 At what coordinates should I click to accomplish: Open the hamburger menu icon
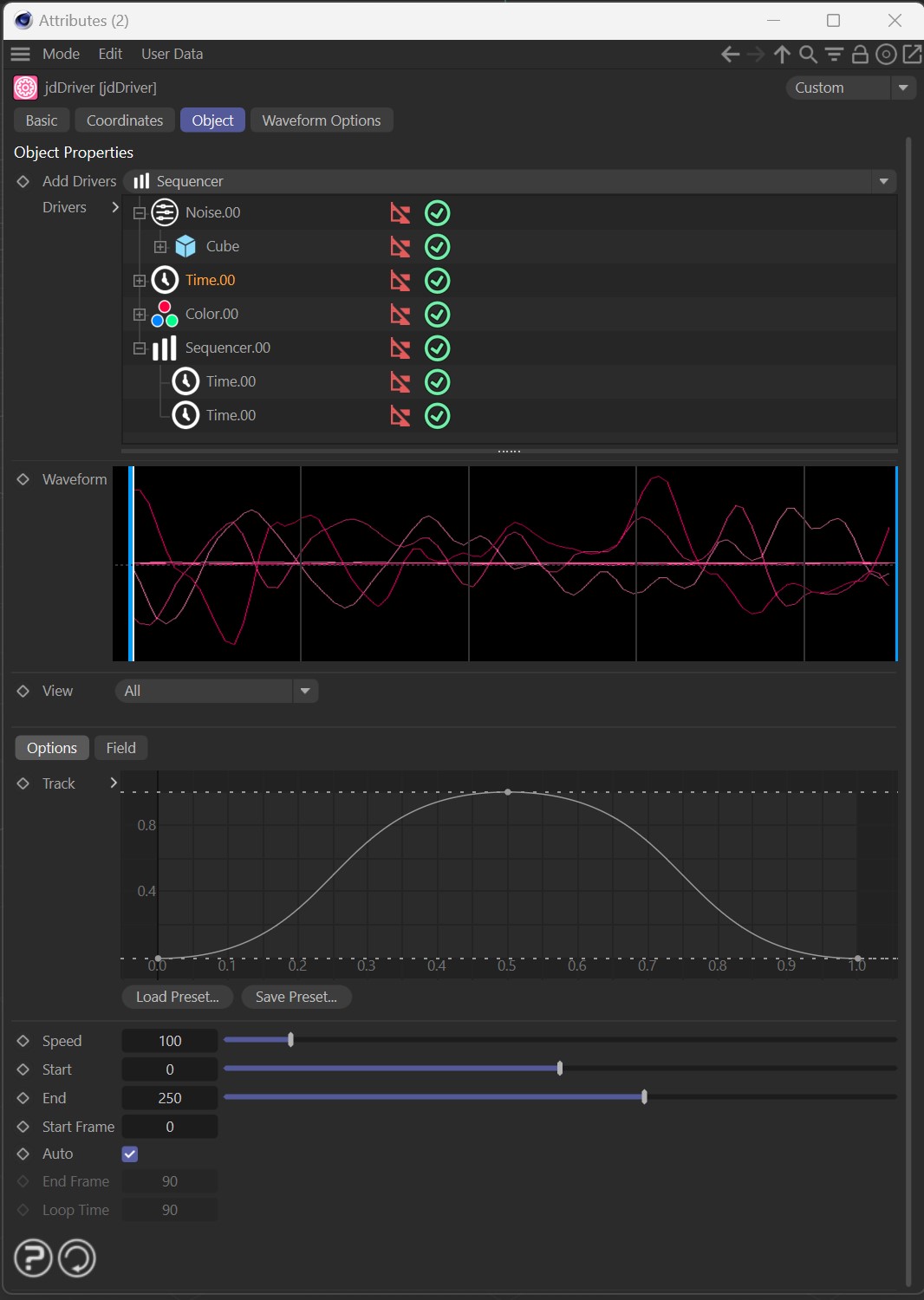[x=20, y=54]
